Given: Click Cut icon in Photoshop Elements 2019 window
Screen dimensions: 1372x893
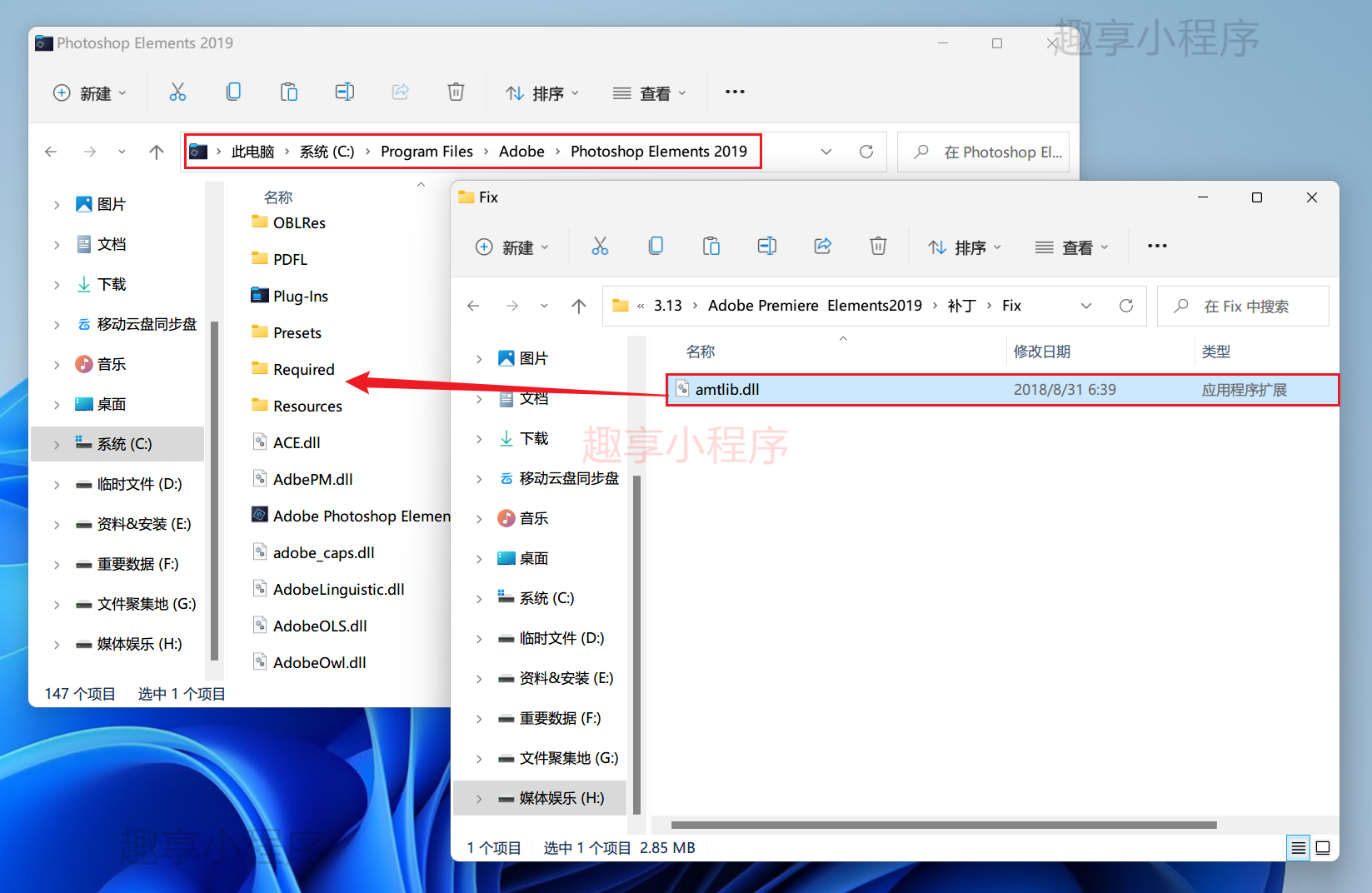Looking at the screenshot, I should pos(177,92).
